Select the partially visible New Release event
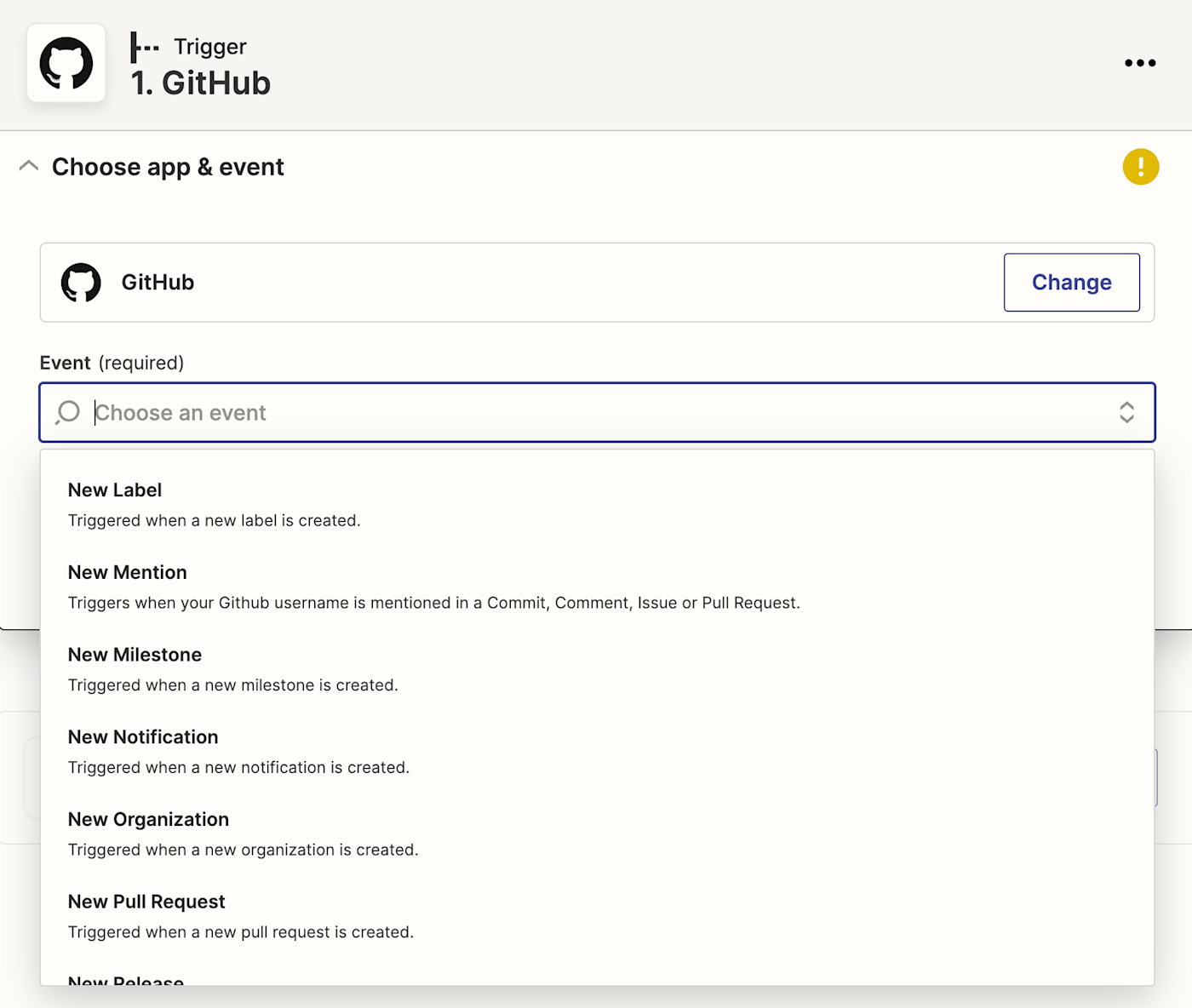 (x=126, y=980)
